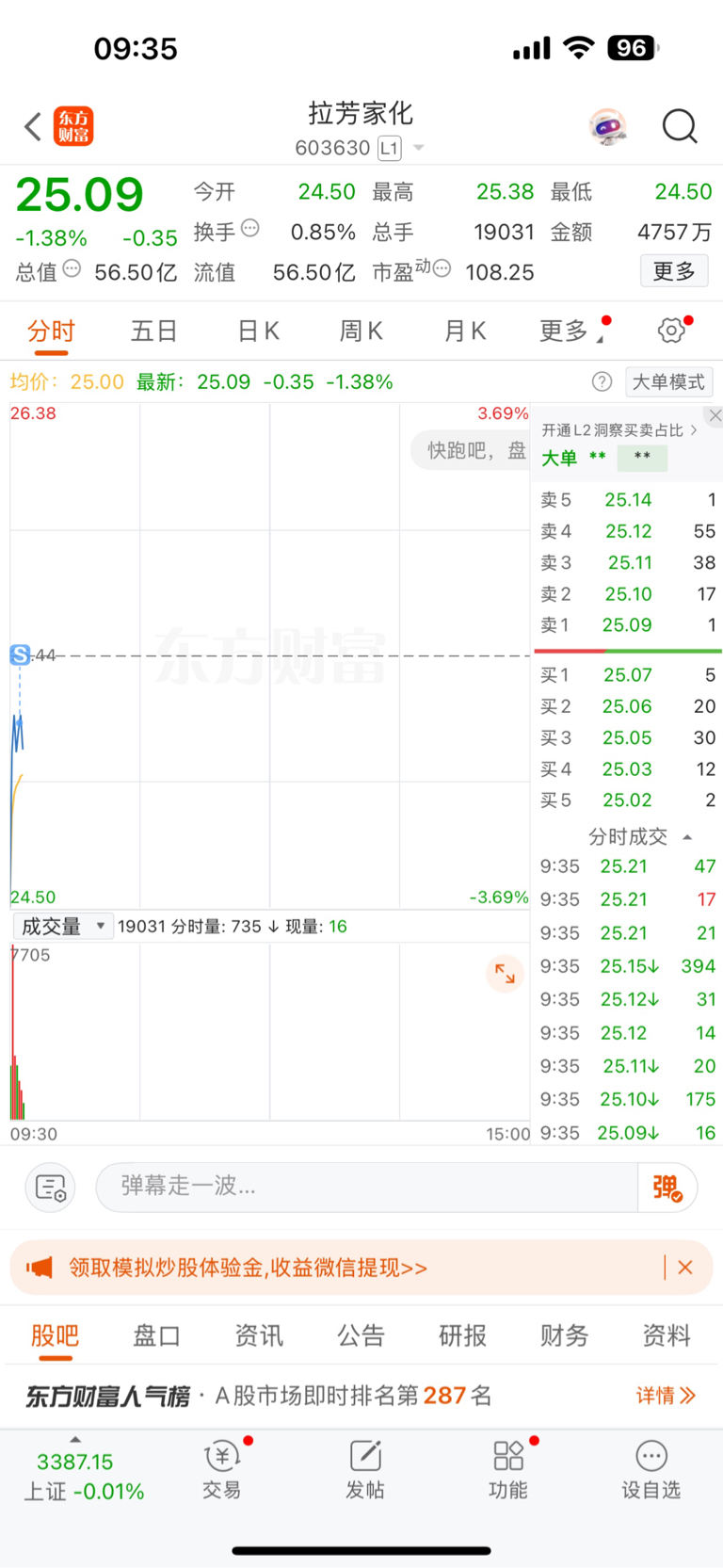Screen dimensions: 723x1568
Task: Select 卖4 price 25.12 row
Action: 628,531
